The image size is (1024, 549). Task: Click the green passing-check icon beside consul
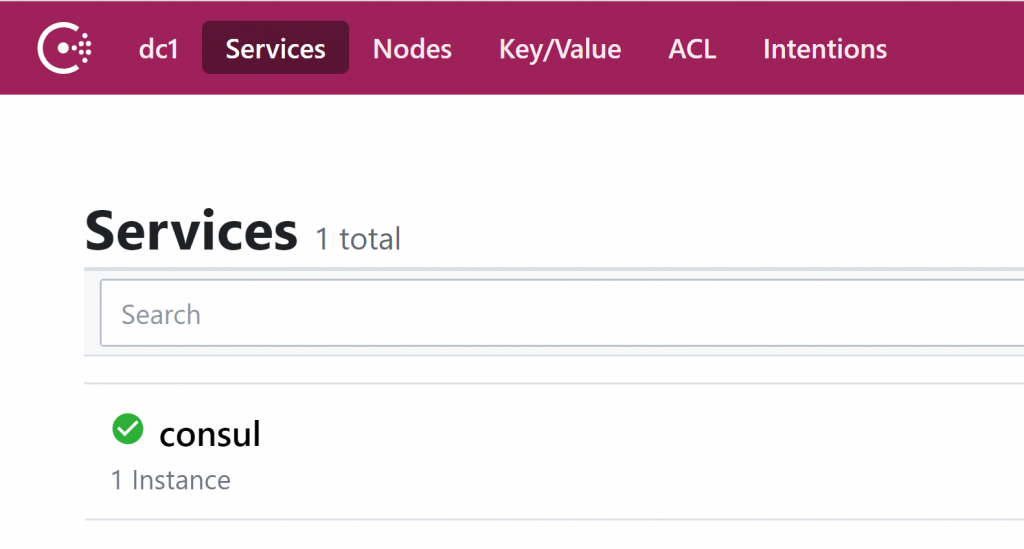click(x=127, y=430)
